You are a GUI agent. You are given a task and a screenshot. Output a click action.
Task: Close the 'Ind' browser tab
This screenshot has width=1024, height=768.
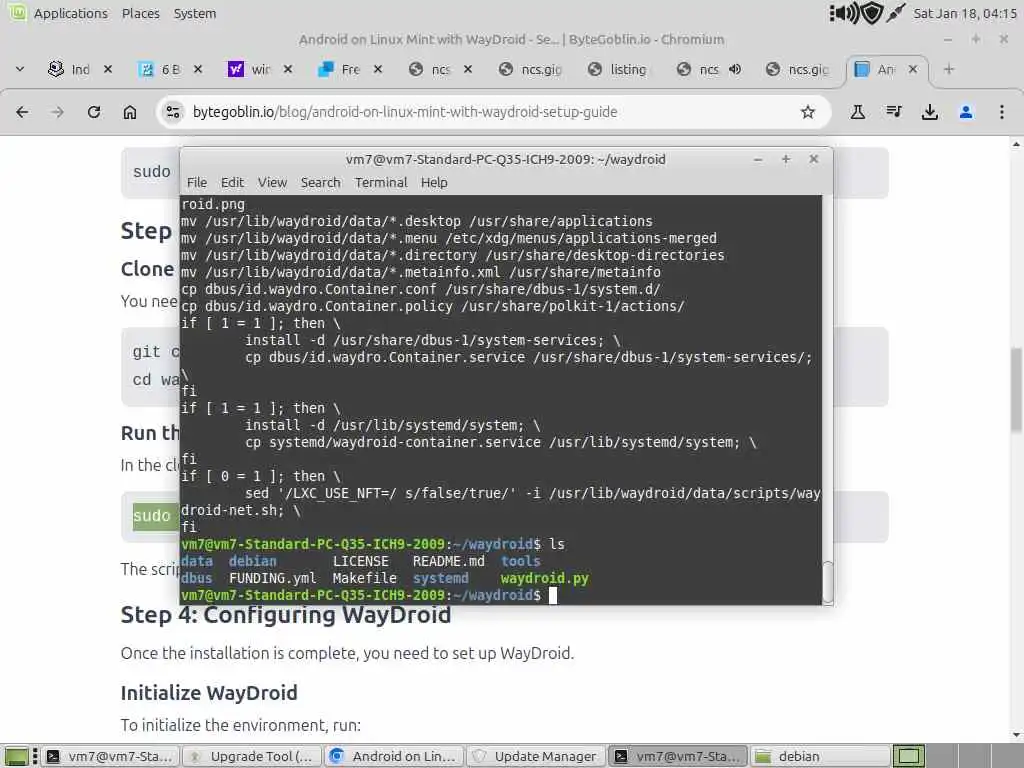tap(108, 69)
